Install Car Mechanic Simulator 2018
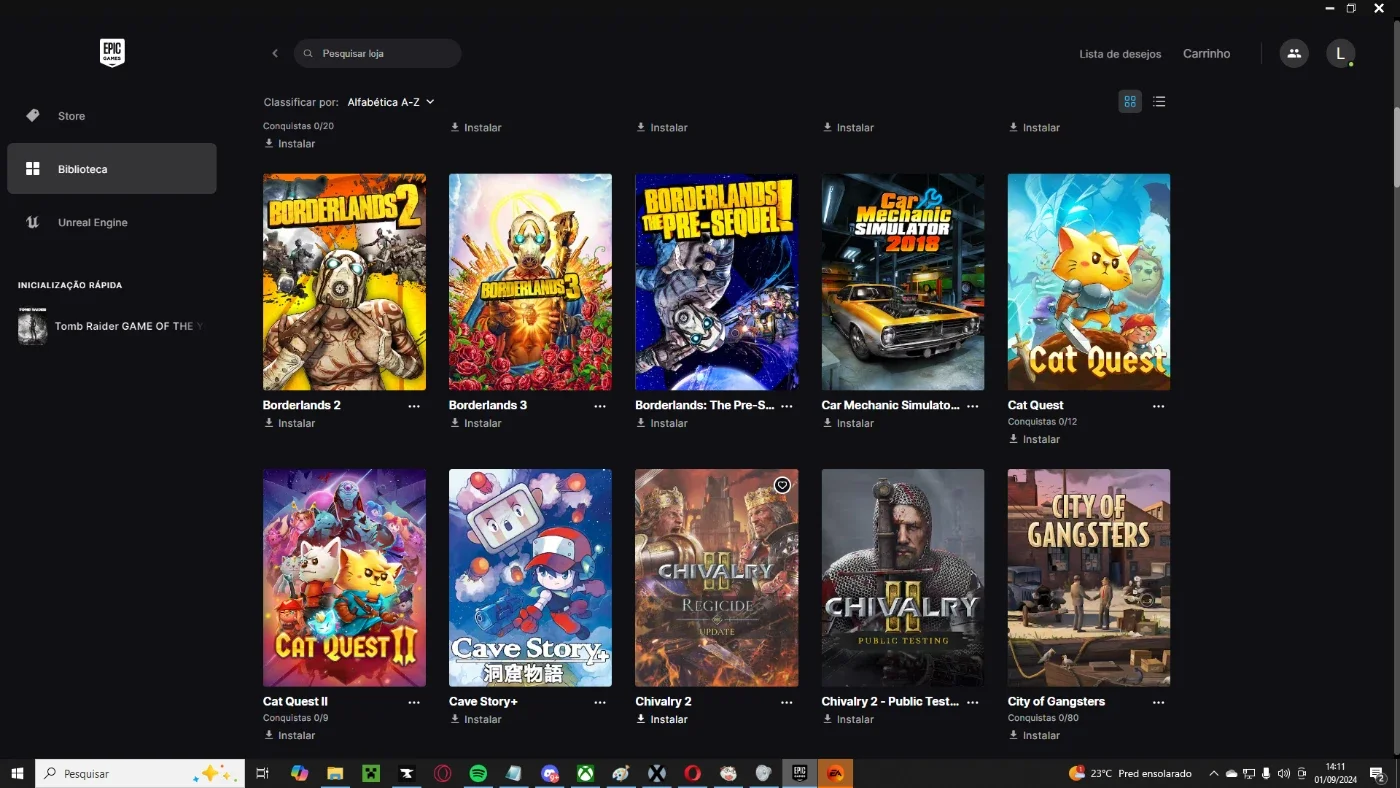This screenshot has width=1400, height=788. [848, 423]
